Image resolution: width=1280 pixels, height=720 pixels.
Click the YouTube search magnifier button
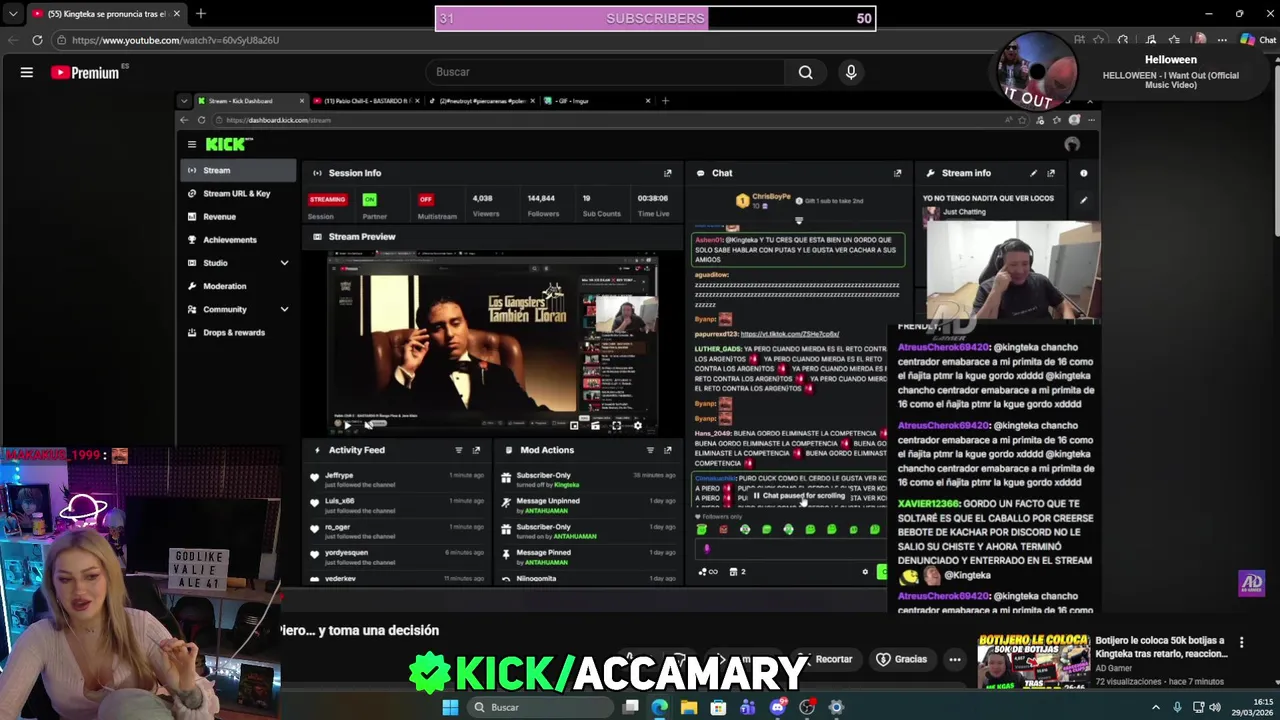point(805,72)
